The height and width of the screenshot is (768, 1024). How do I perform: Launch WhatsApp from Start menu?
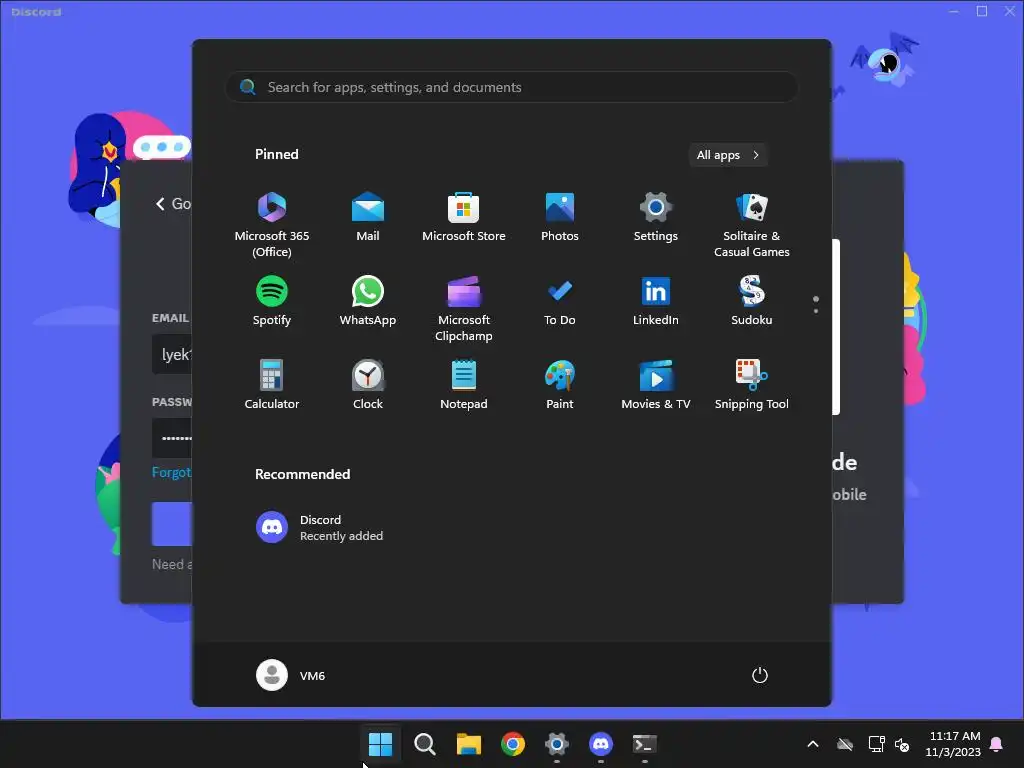(x=368, y=301)
